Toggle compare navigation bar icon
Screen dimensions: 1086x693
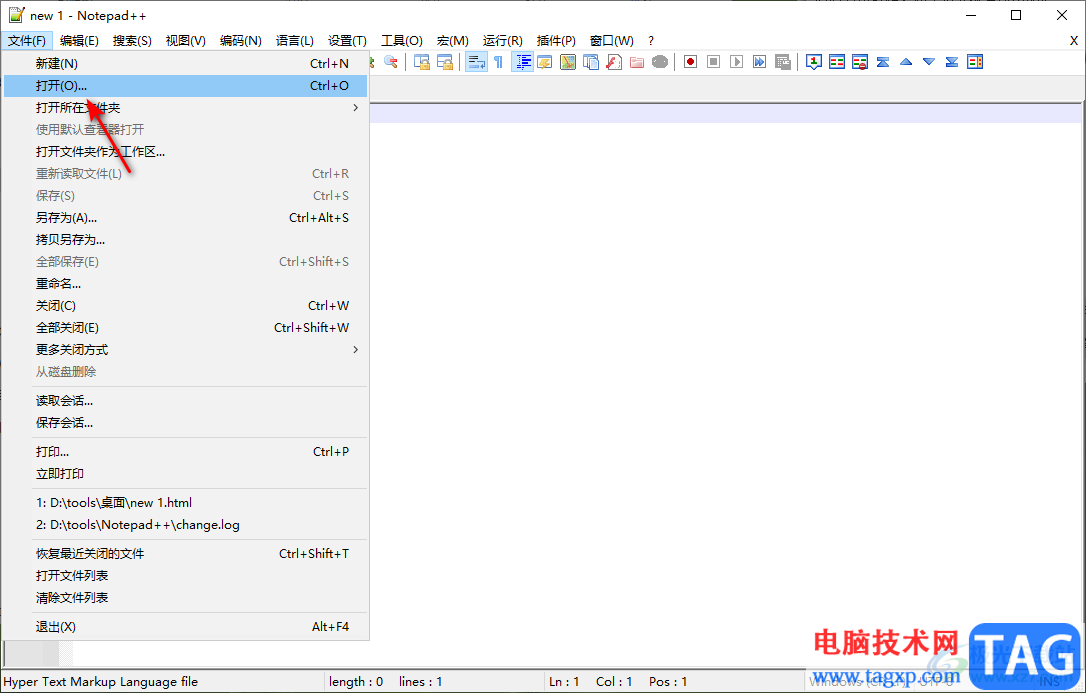pos(975,62)
